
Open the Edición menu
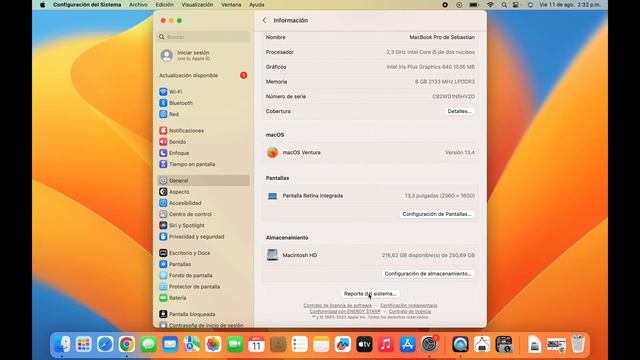[164, 5]
